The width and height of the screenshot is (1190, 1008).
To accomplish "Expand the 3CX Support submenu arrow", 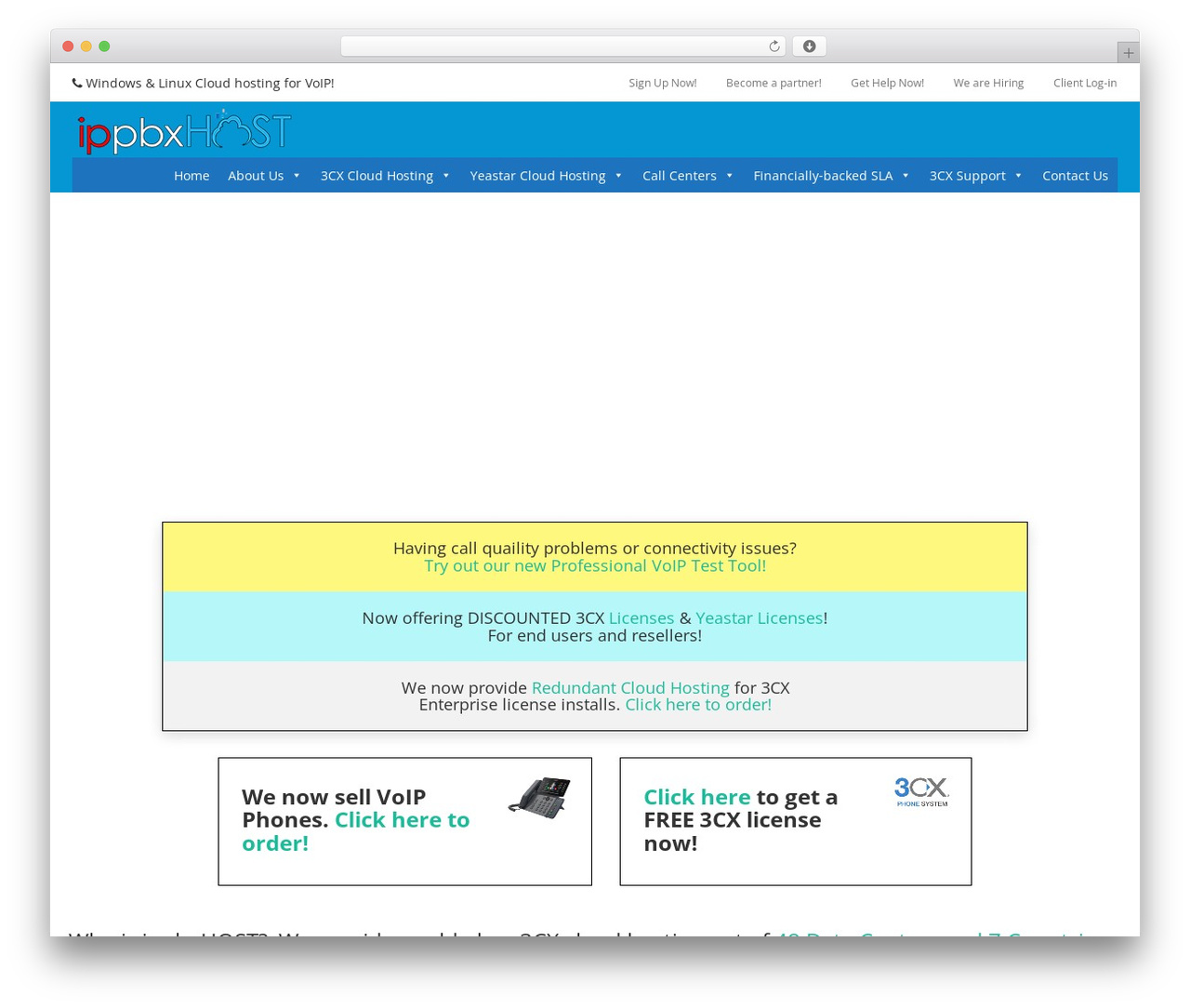I will point(1018,176).
